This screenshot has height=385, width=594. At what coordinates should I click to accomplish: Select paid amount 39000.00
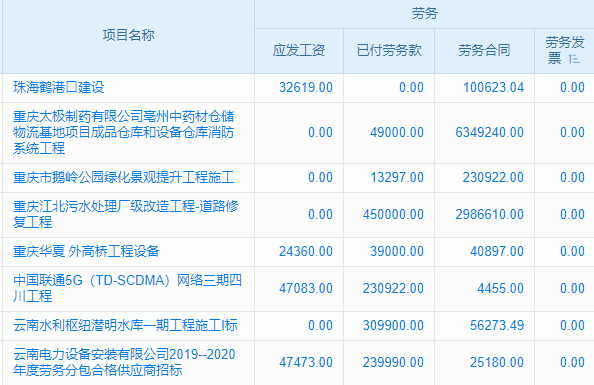(x=397, y=251)
